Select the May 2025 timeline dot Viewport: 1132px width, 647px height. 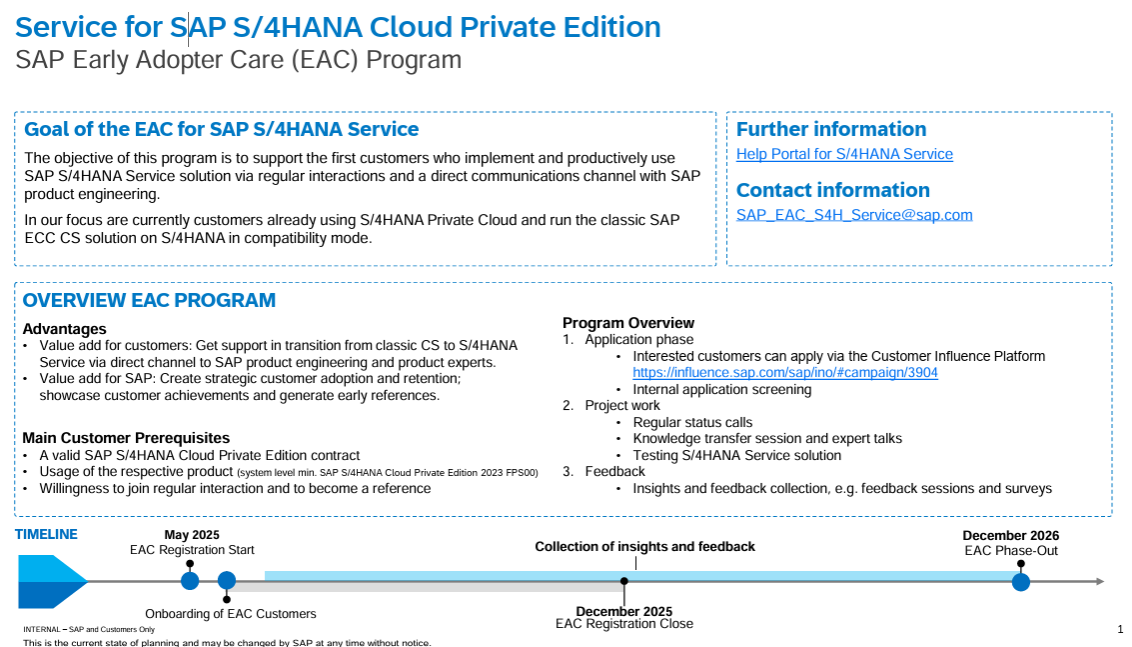coord(190,580)
